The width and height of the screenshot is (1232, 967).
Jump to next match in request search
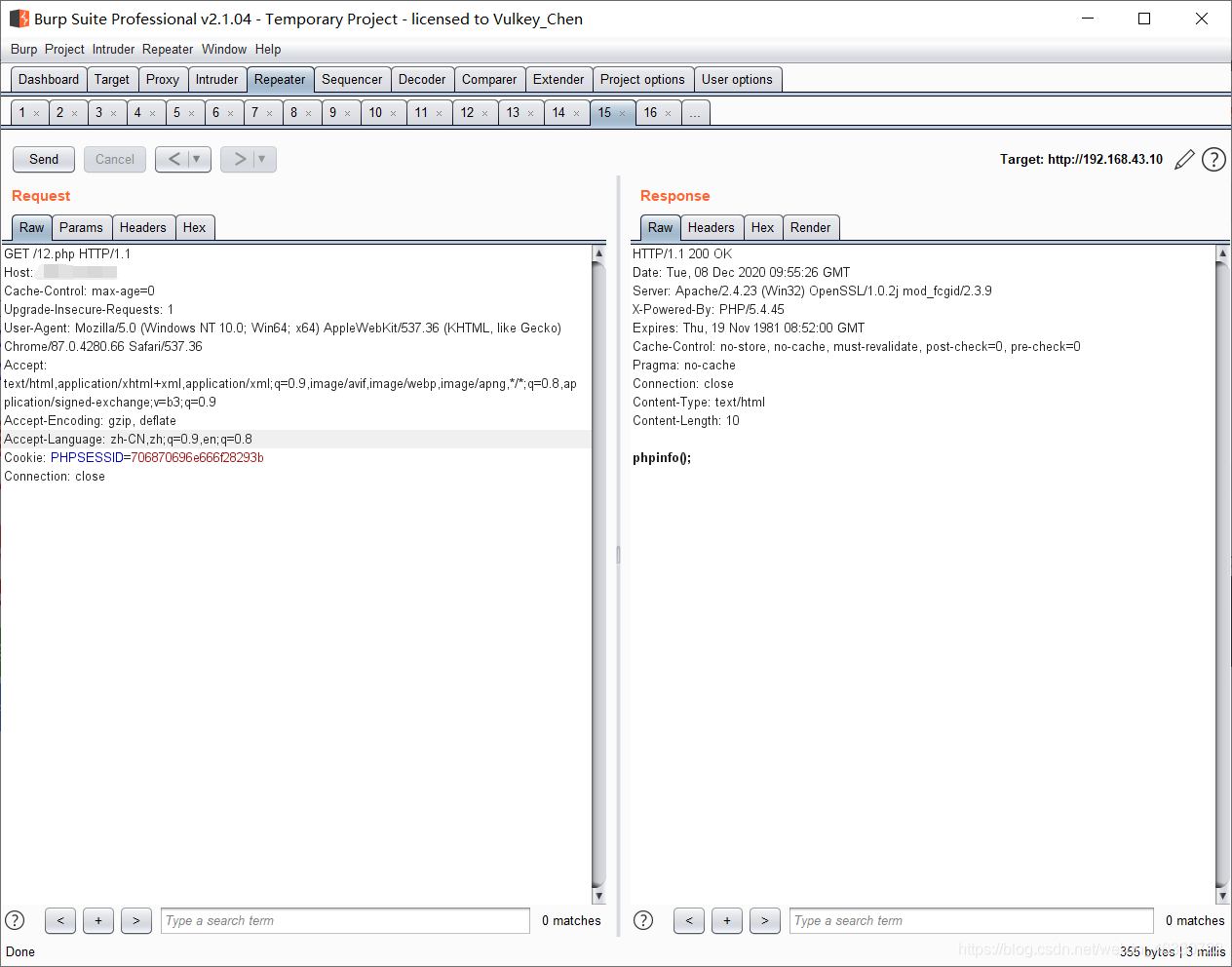coord(136,920)
